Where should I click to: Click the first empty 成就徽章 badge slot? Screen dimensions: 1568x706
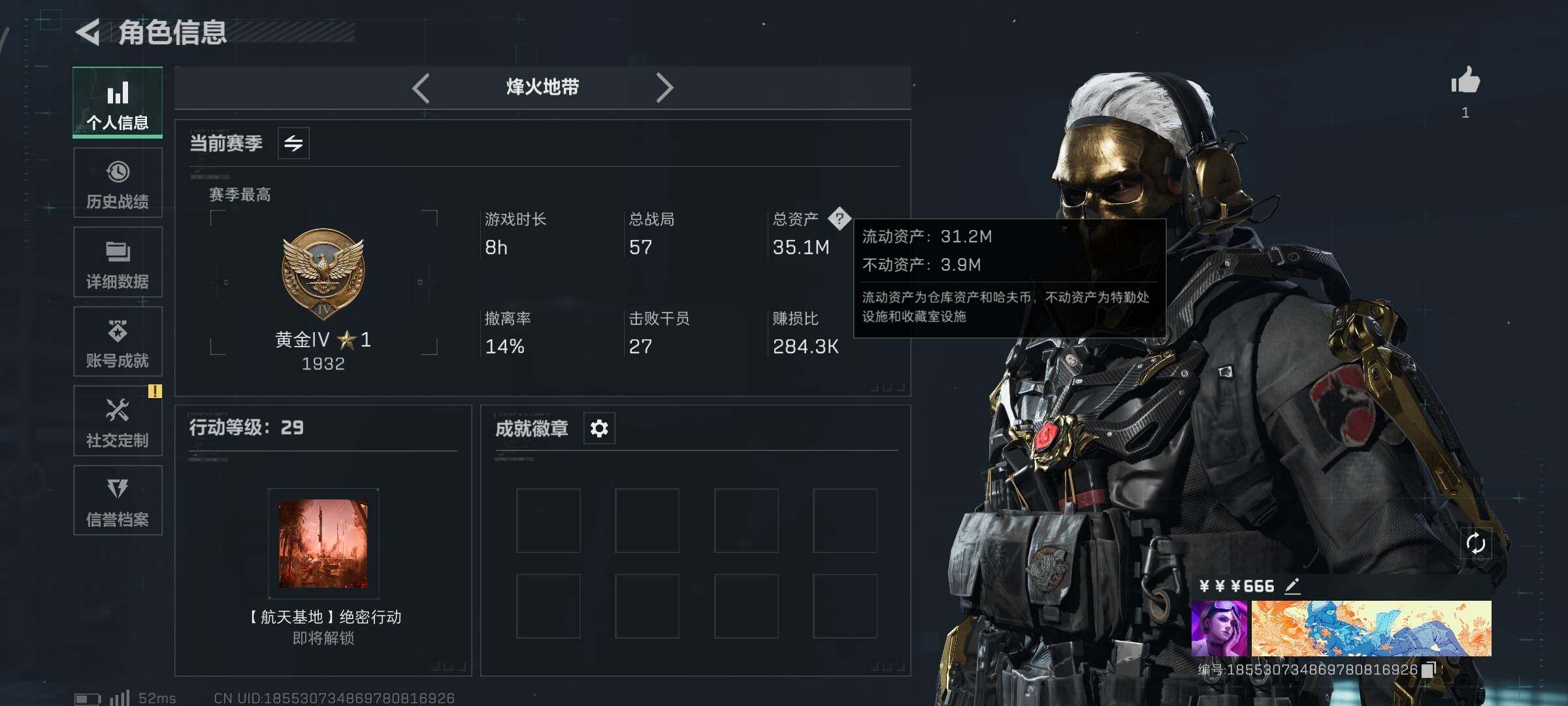548,520
